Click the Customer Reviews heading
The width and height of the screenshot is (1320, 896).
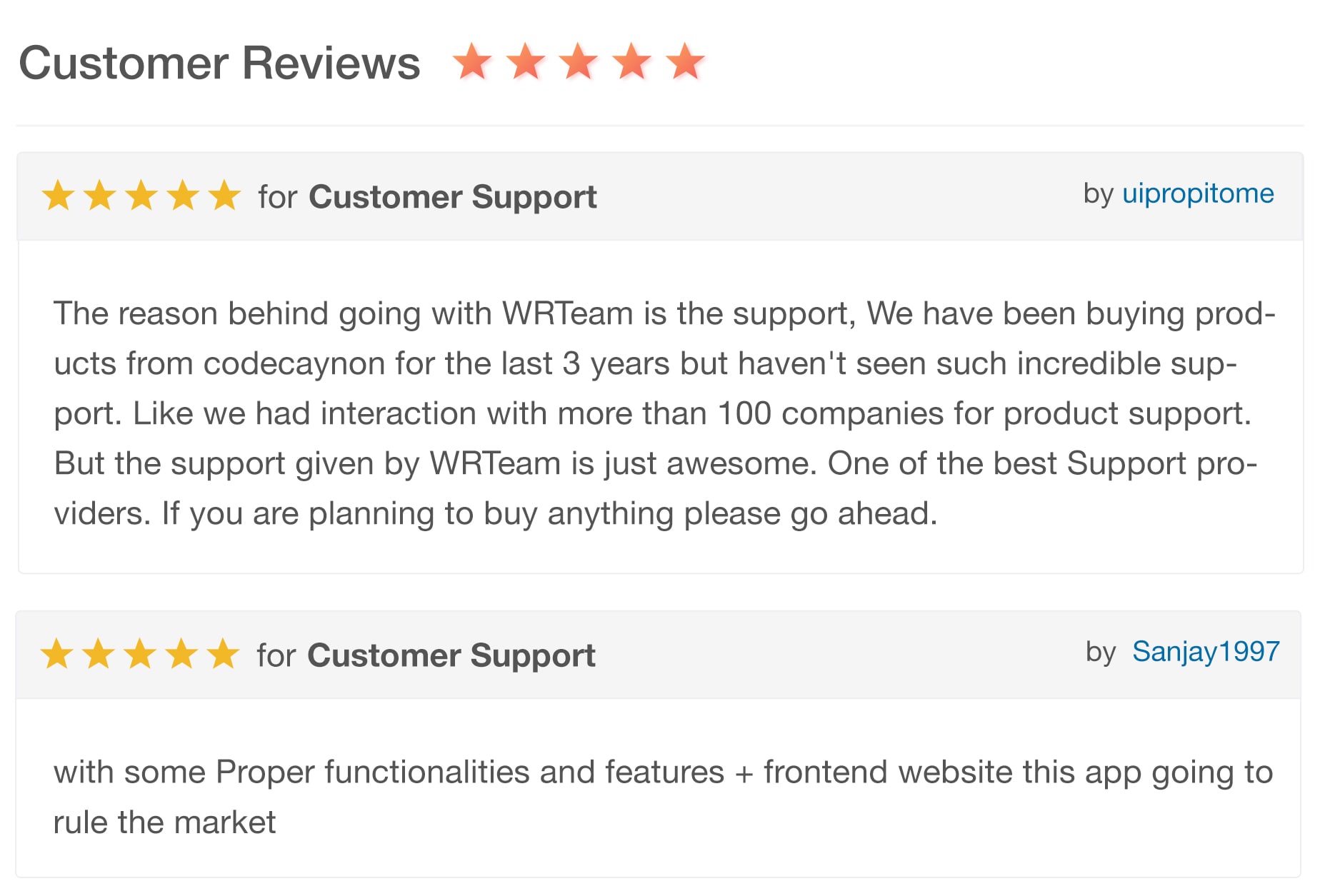(219, 63)
